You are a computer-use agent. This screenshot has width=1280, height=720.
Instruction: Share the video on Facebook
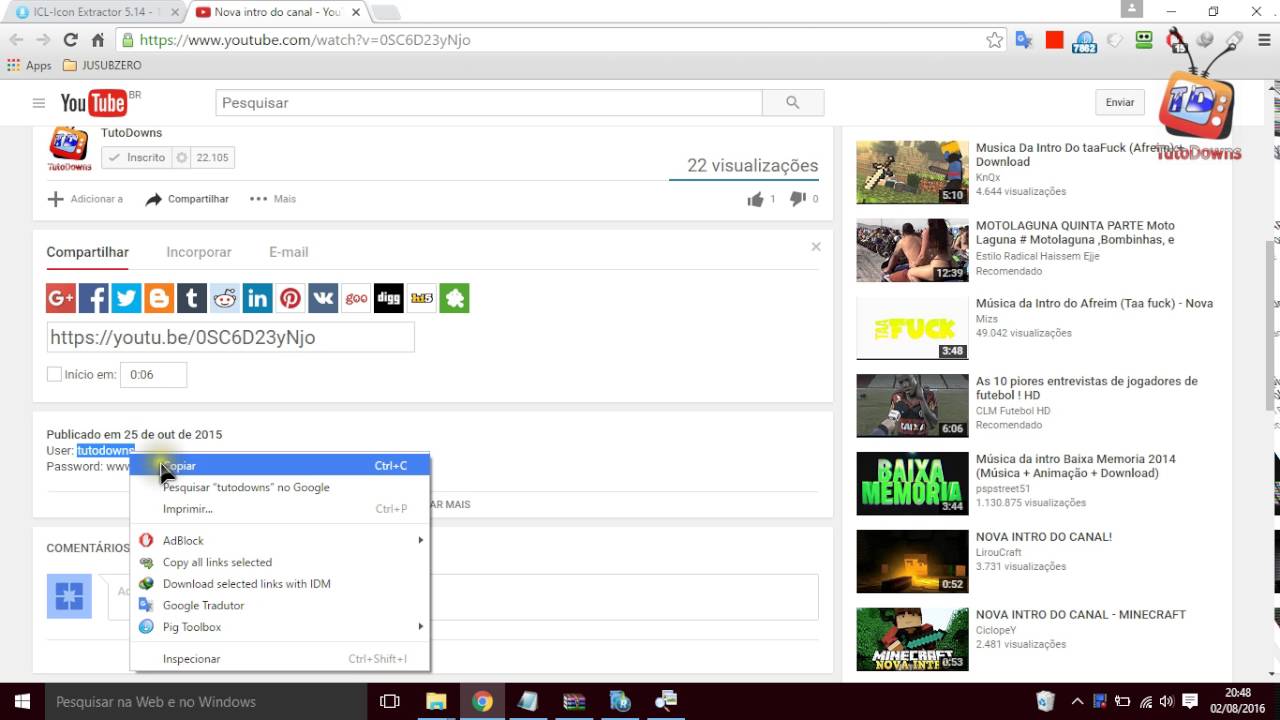click(94, 298)
